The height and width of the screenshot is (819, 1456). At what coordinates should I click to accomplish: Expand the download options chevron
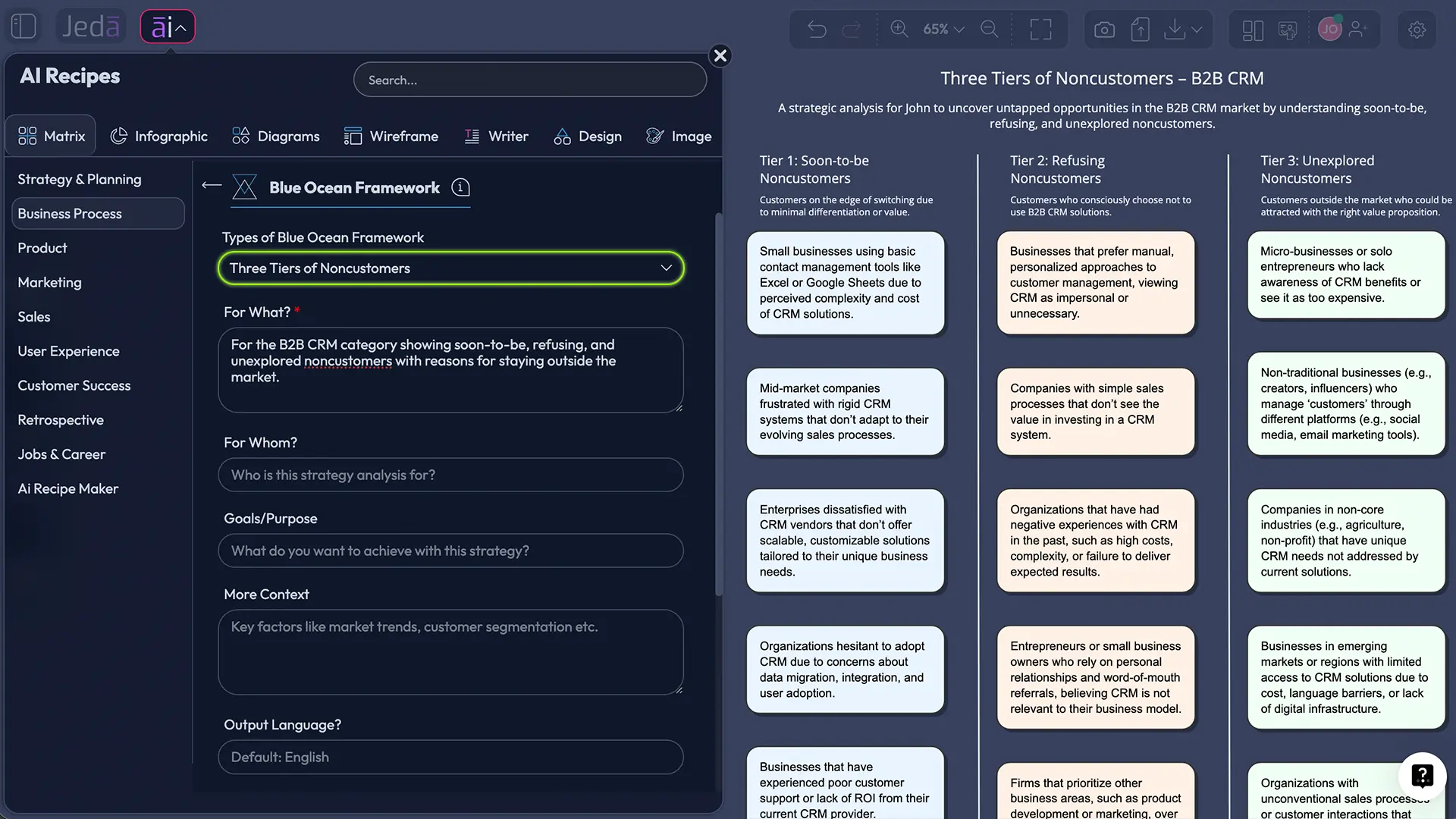[x=1197, y=30]
